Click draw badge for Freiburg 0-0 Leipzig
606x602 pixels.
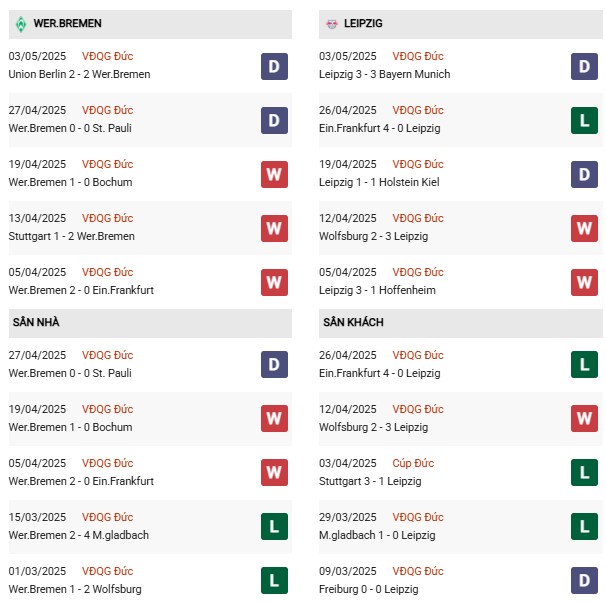(x=584, y=580)
